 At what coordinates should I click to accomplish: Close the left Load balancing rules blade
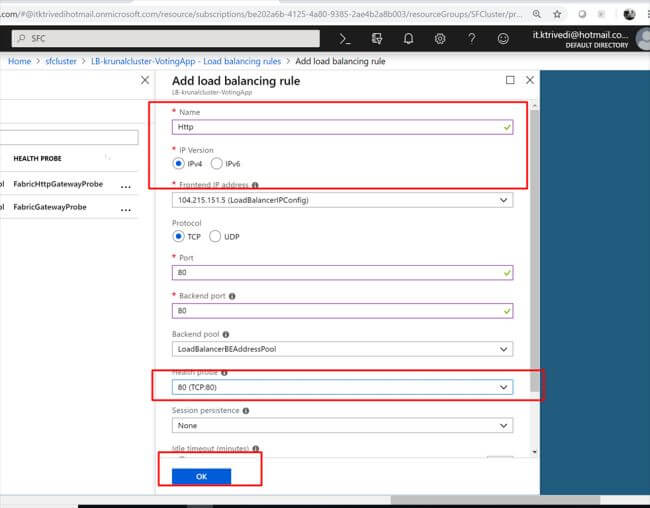(x=145, y=80)
